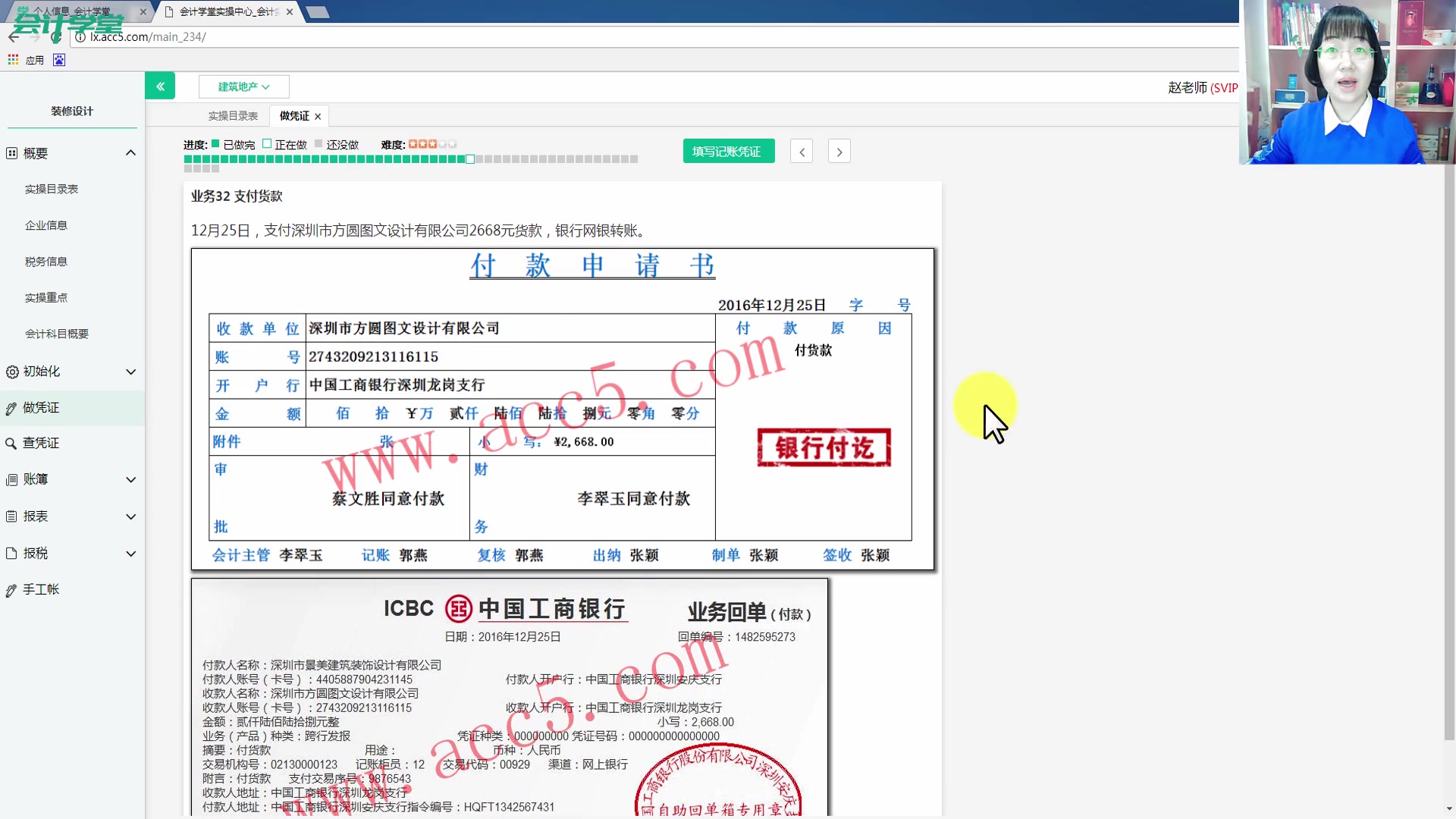Click the 填写记账凭证 button
Viewport: 1456px width, 819px height.
pos(727,152)
